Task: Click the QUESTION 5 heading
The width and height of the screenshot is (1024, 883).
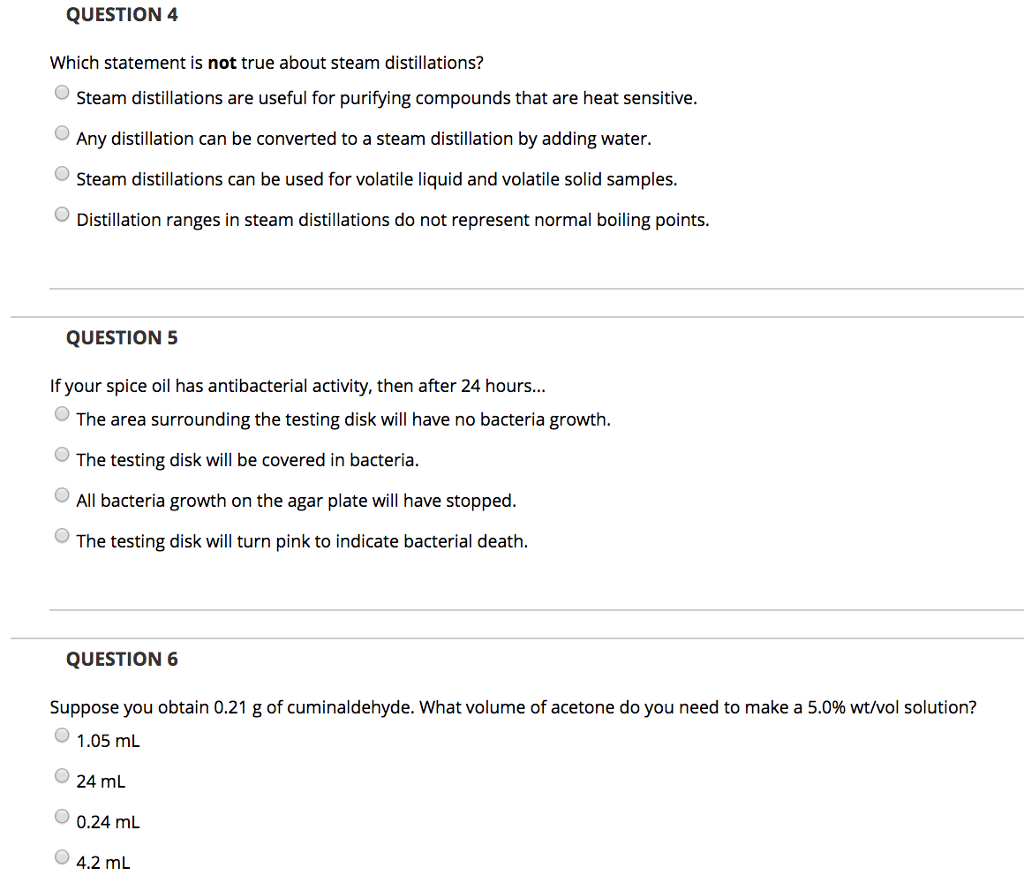Action: (121, 337)
